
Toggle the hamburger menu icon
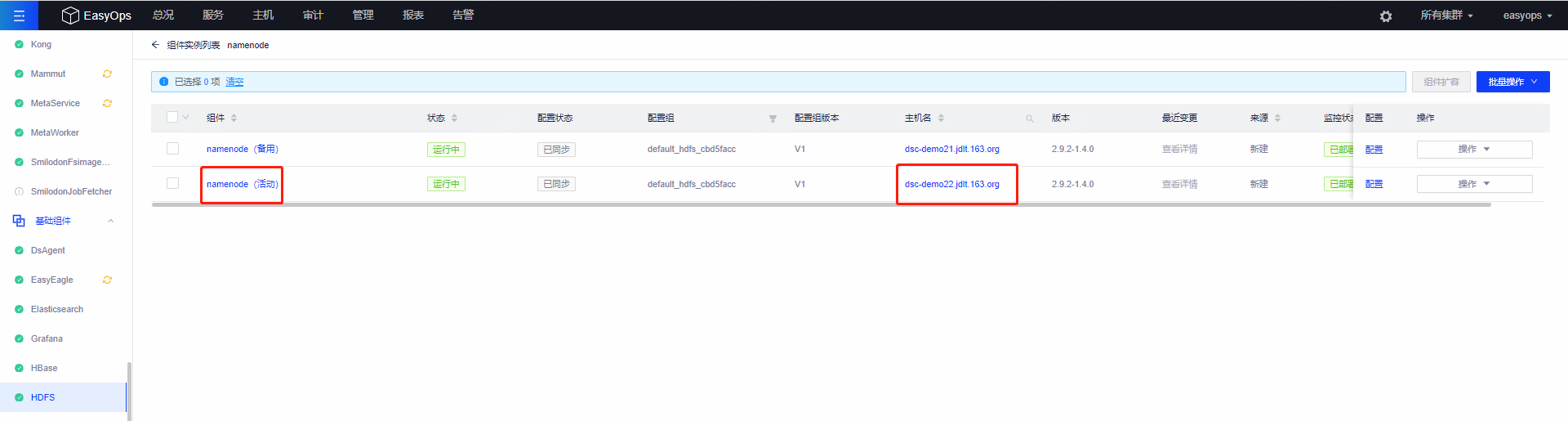tap(19, 16)
